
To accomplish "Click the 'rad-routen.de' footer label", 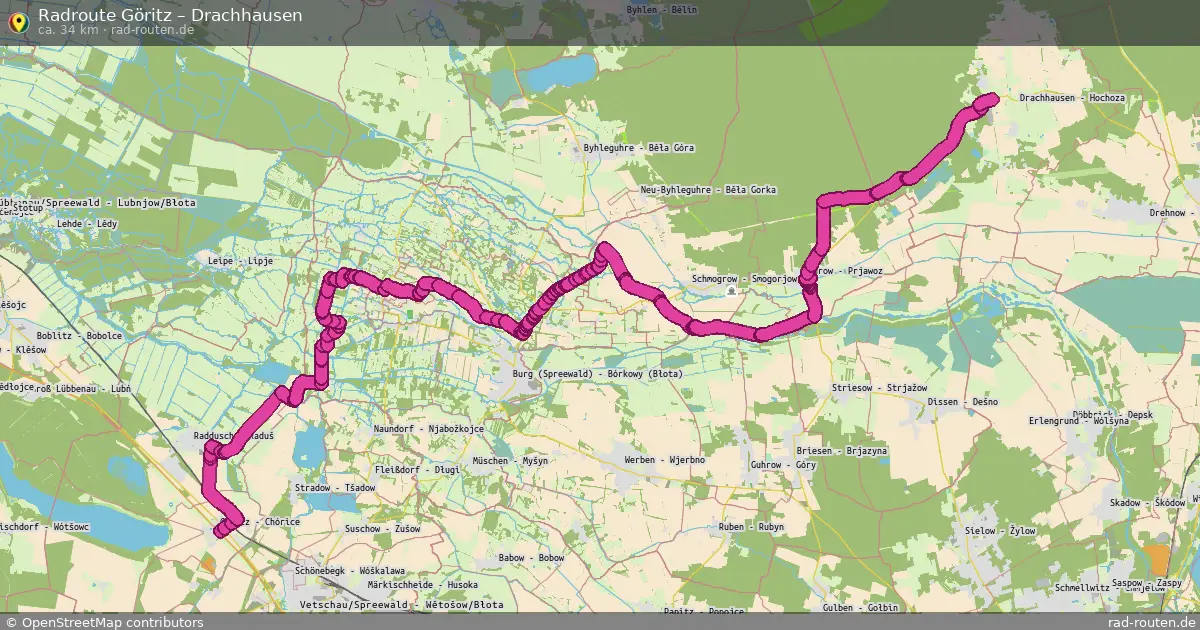I will point(1152,622).
